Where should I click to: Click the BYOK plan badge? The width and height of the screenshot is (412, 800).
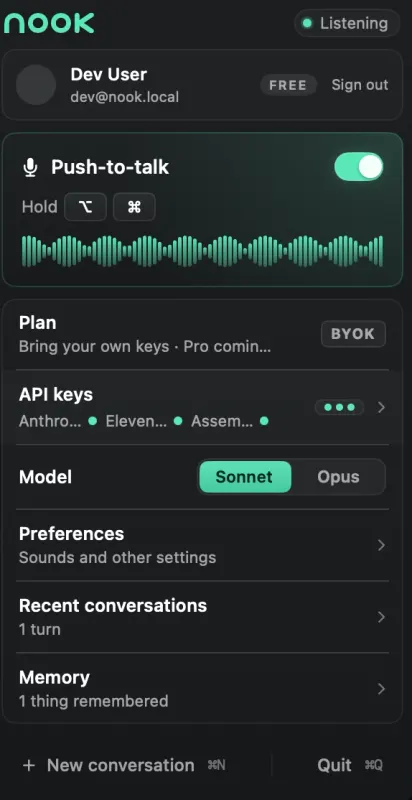coord(353,334)
